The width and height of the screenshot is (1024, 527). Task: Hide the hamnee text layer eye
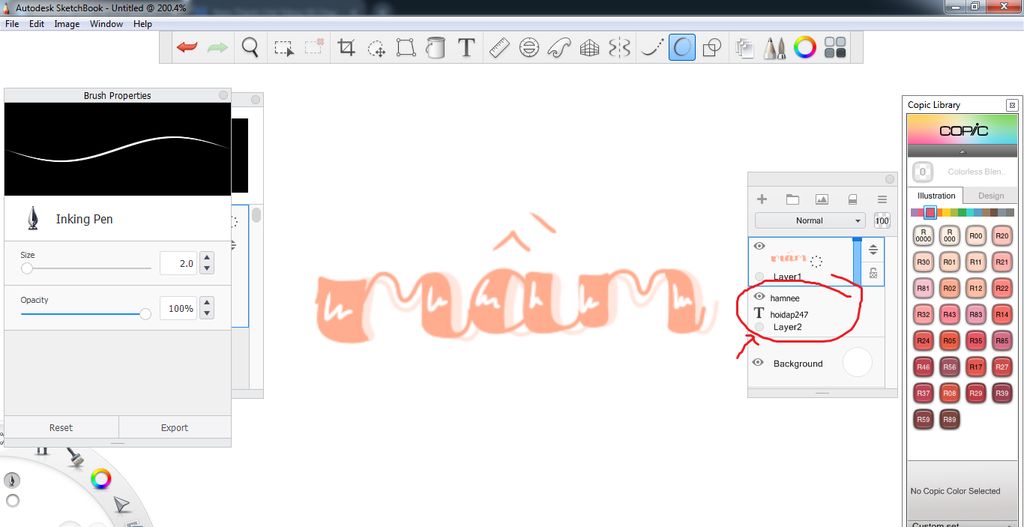759,296
